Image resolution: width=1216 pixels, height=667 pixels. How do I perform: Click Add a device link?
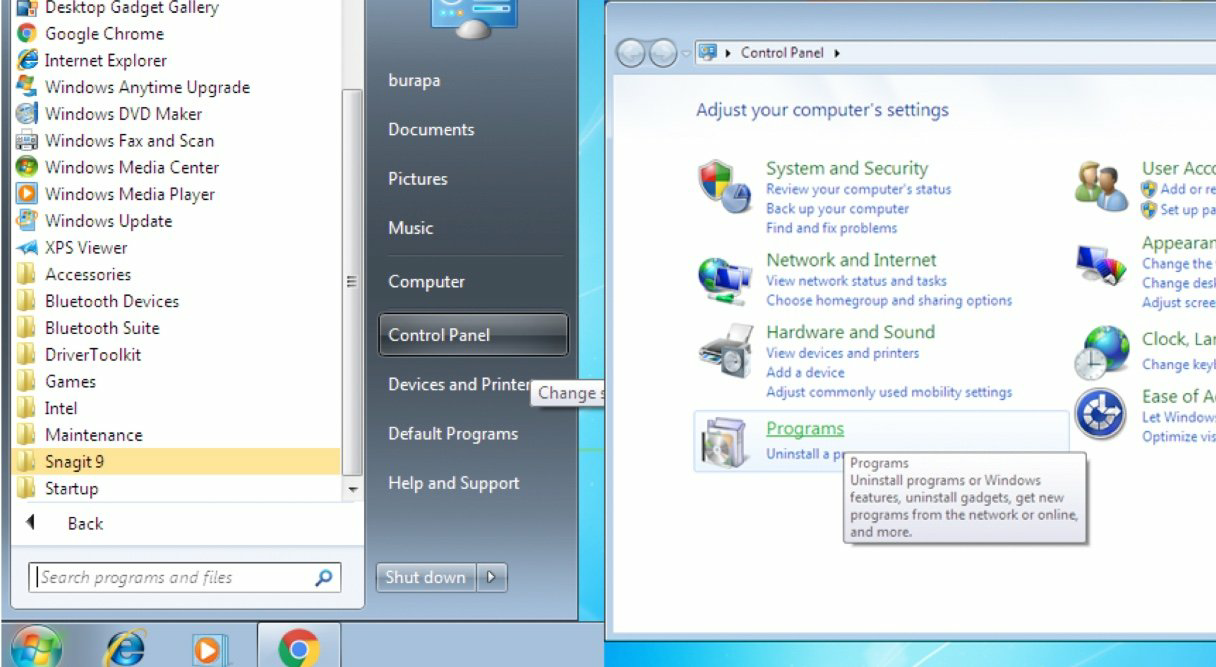click(805, 372)
